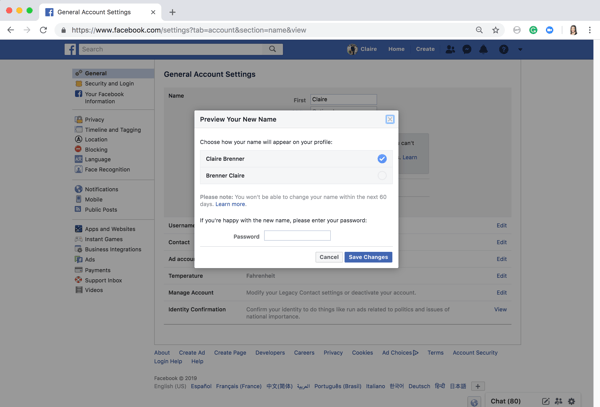The width and height of the screenshot is (600, 407).
Task: Open General in settings sidebar
Action: pyautogui.click(x=113, y=73)
